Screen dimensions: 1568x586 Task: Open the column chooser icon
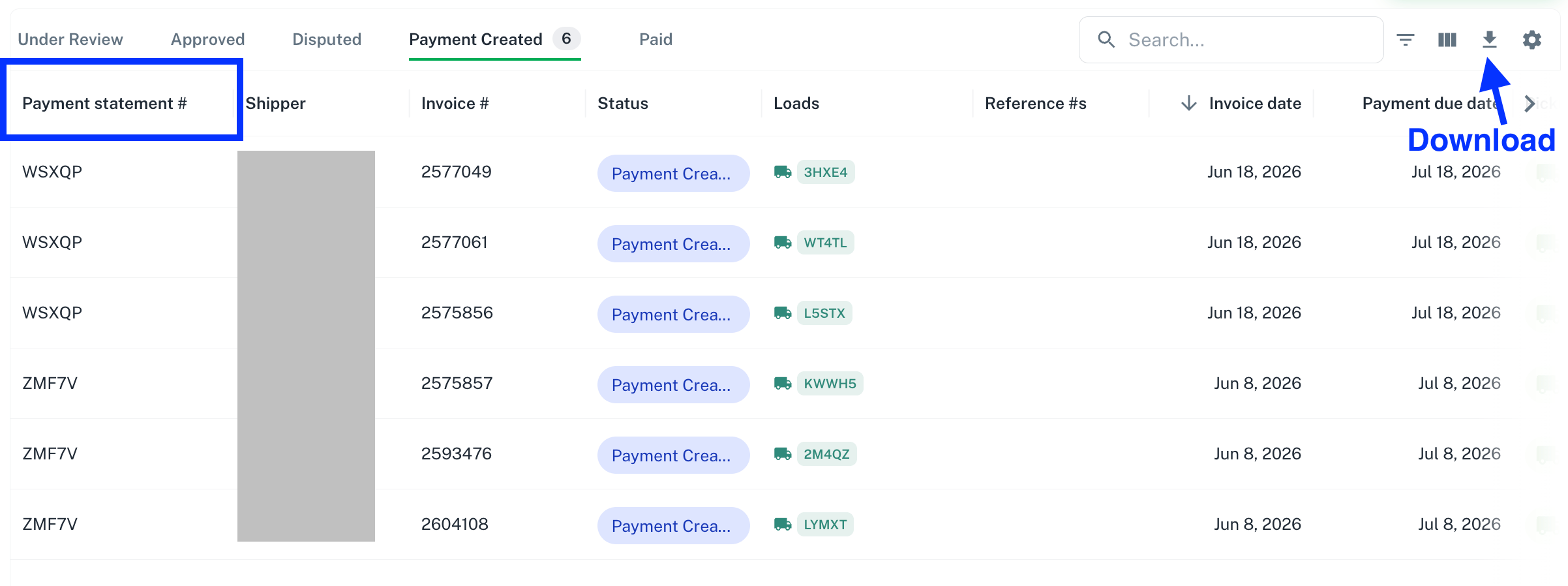pyautogui.click(x=1447, y=40)
